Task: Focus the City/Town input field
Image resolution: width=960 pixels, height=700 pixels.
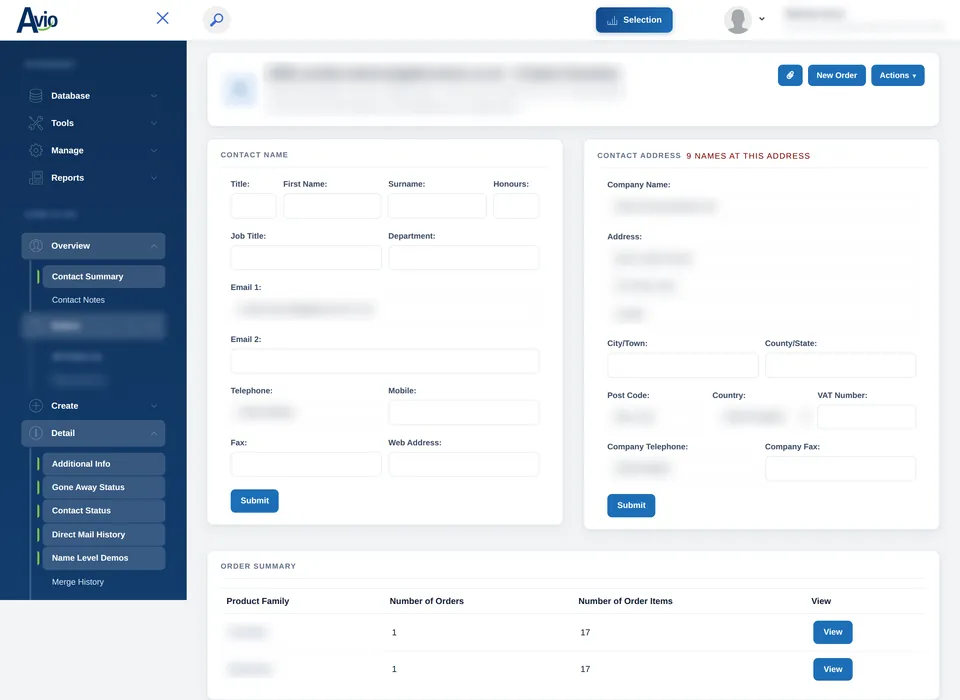Action: click(x=683, y=366)
